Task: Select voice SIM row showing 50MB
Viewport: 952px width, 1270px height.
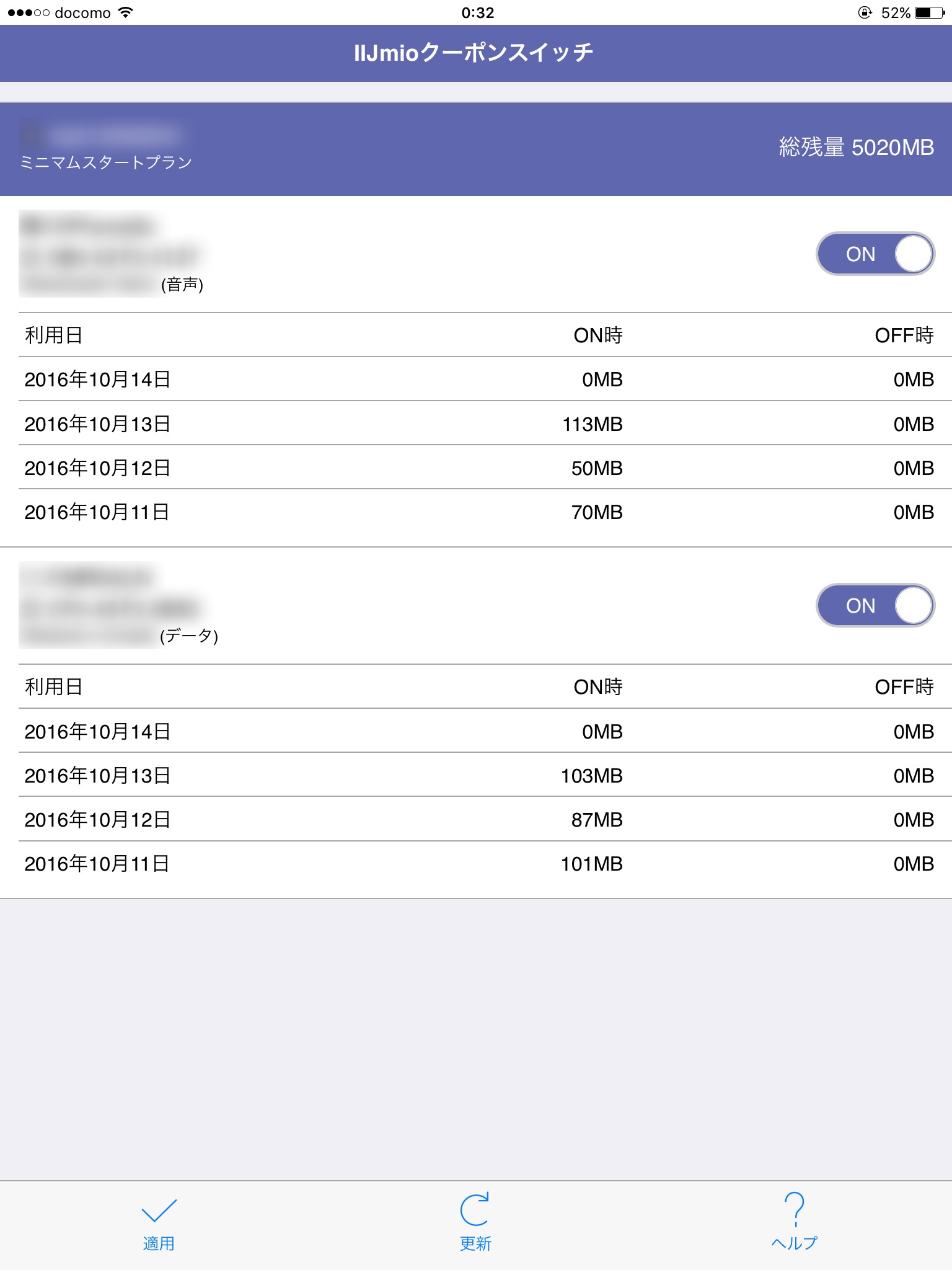Action: pos(476,468)
